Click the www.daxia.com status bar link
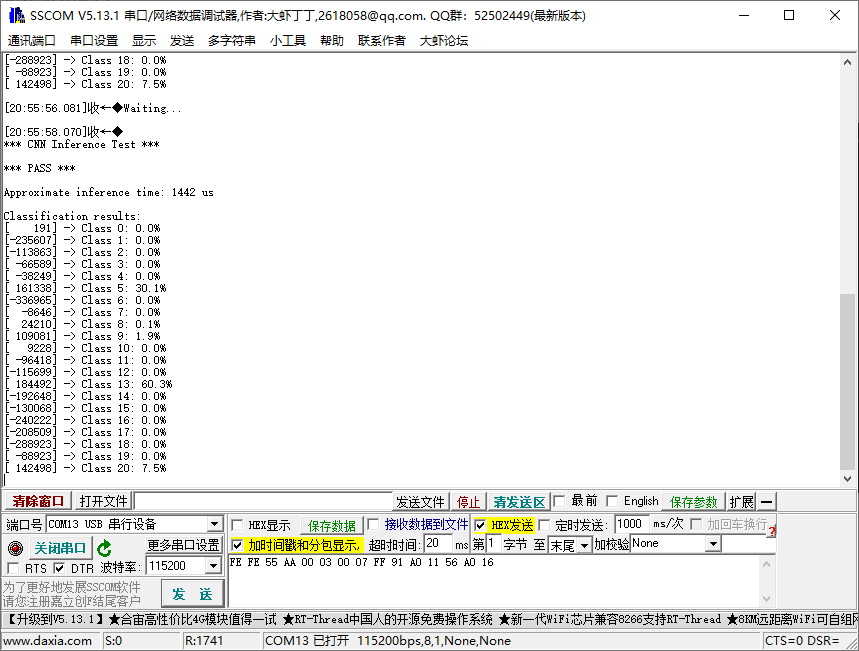 tap(48, 641)
